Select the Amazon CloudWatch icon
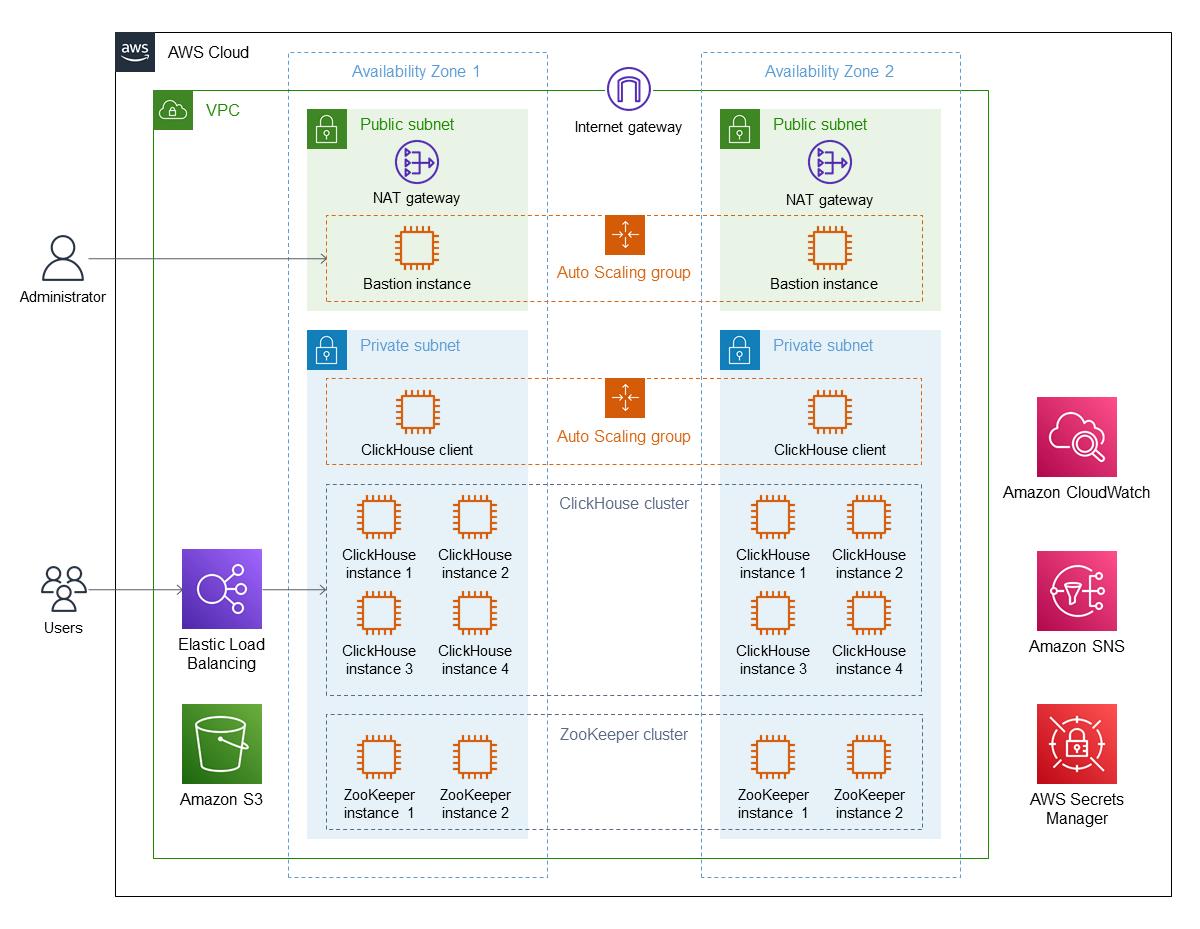This screenshot has width=1200, height=929. pyautogui.click(x=1077, y=436)
